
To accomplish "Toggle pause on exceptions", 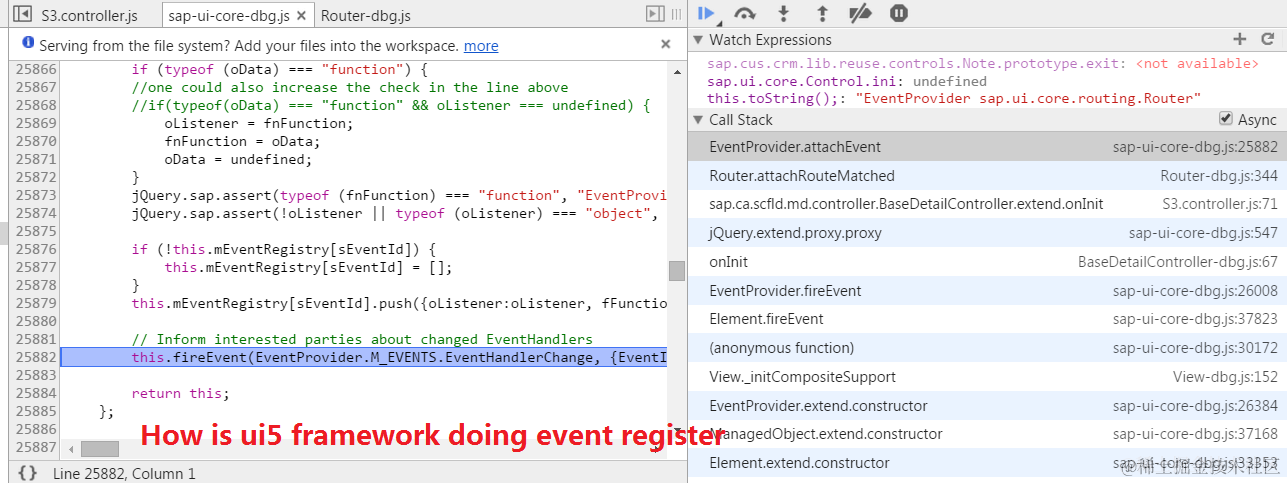I will click(x=899, y=13).
